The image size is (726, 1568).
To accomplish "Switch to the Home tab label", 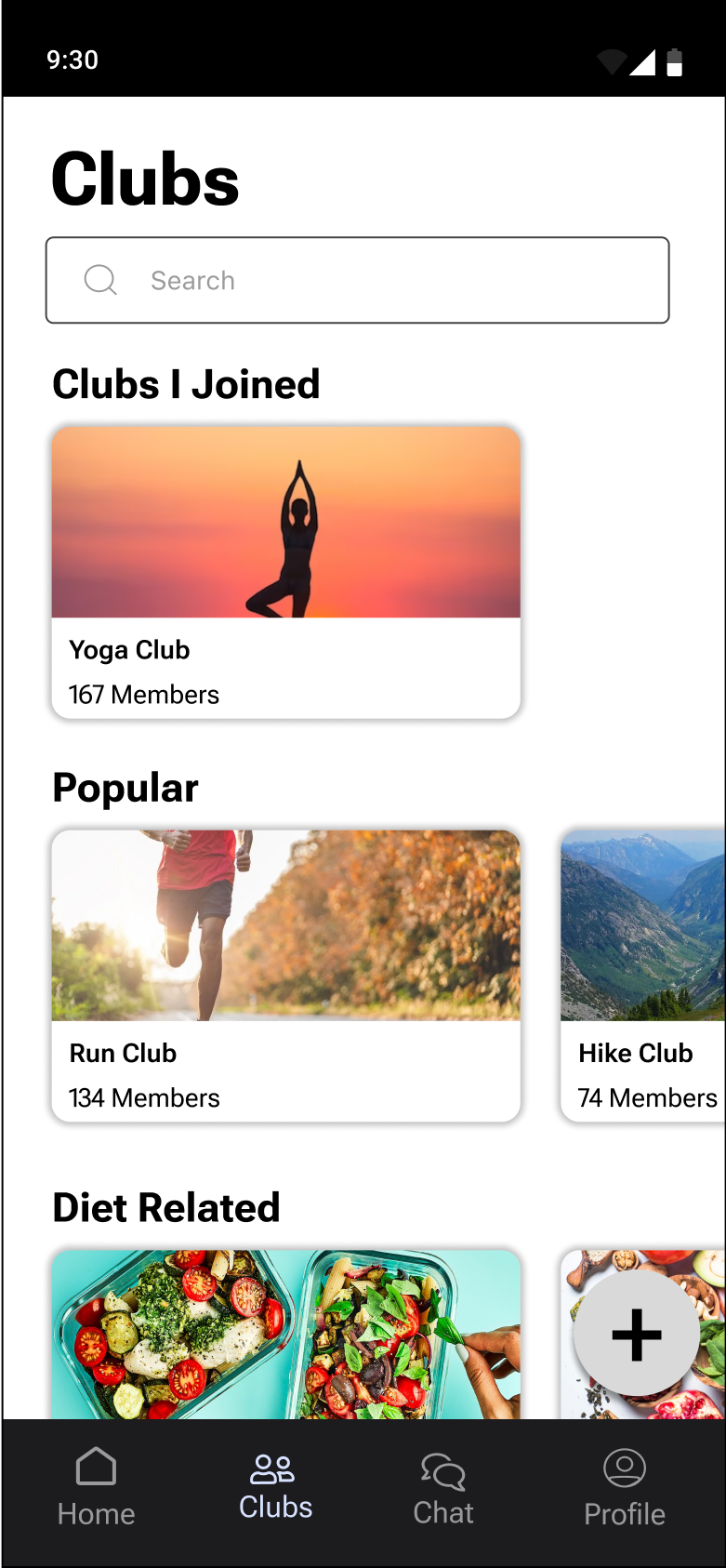I will pos(96,1514).
